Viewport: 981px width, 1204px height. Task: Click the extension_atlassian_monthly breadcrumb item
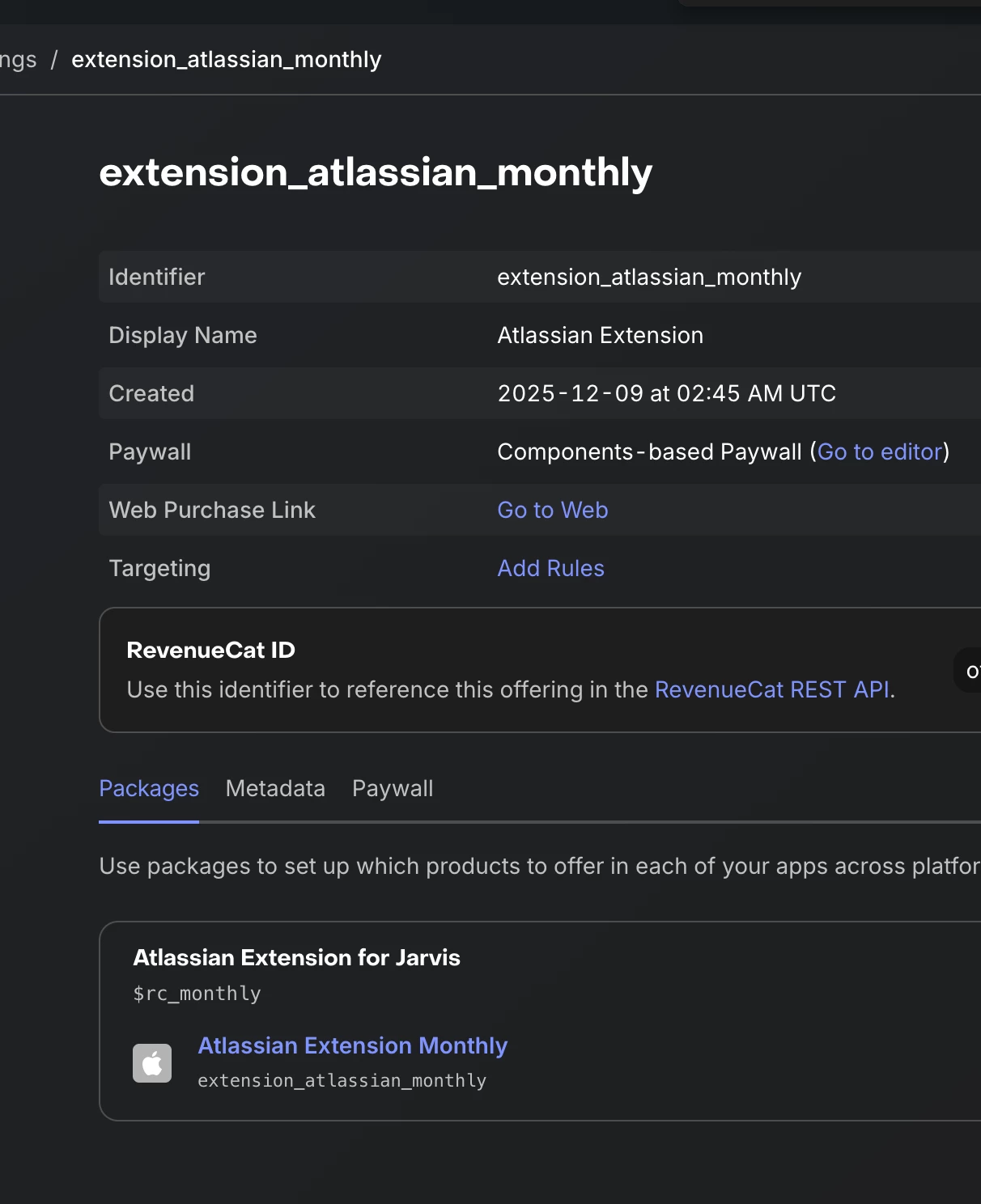tap(226, 60)
